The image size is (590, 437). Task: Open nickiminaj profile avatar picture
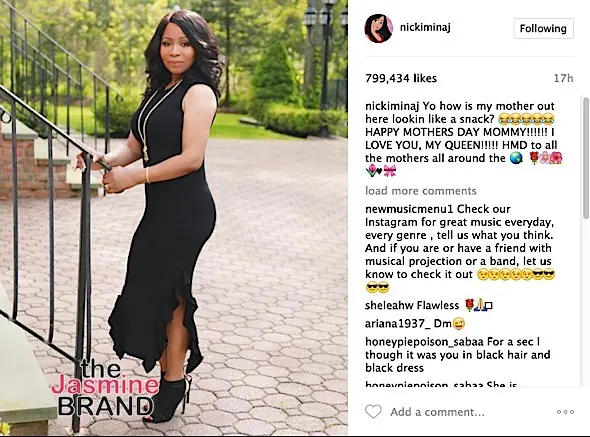[x=379, y=29]
